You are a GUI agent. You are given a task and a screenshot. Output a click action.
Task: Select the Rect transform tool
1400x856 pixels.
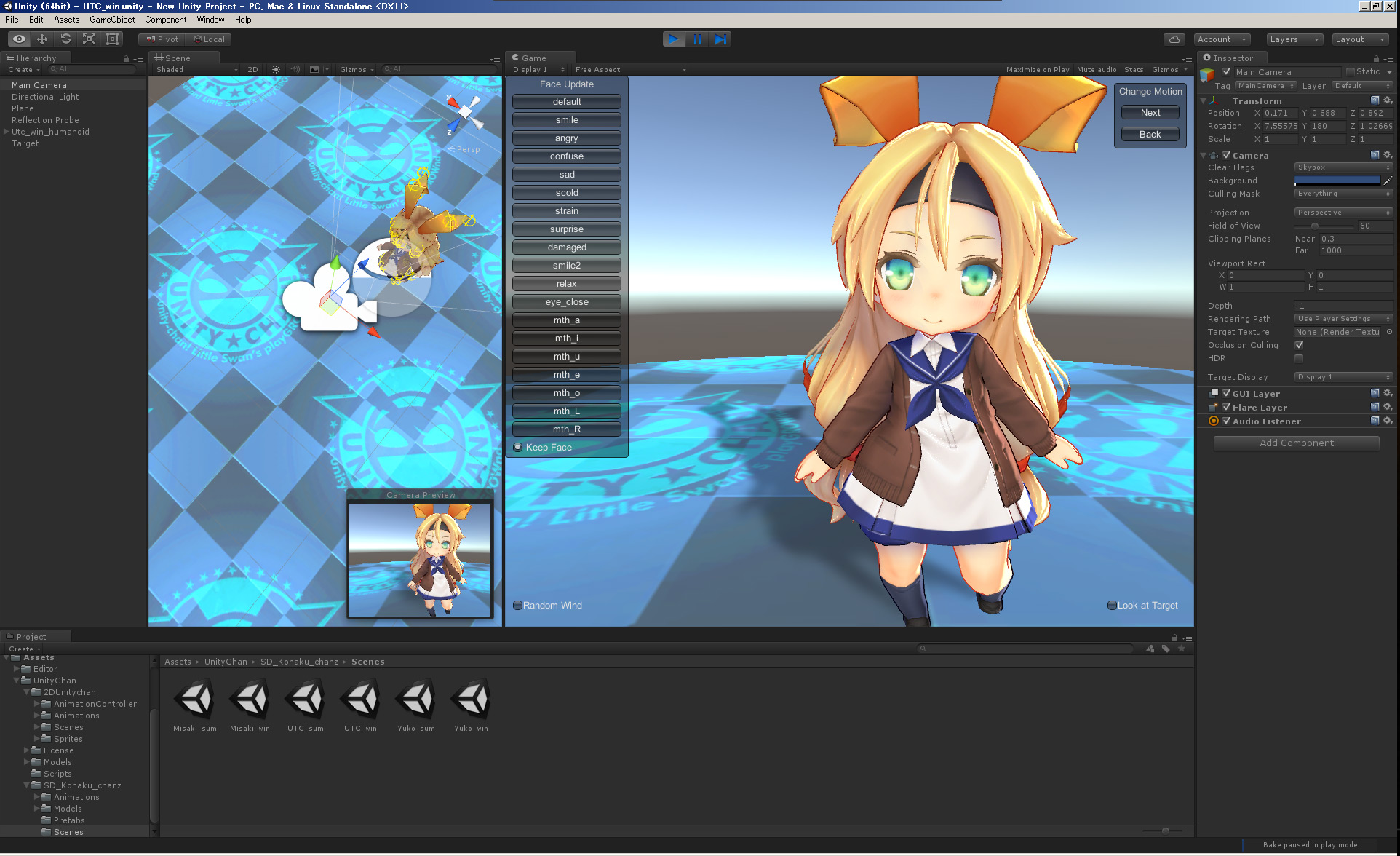click(x=112, y=39)
